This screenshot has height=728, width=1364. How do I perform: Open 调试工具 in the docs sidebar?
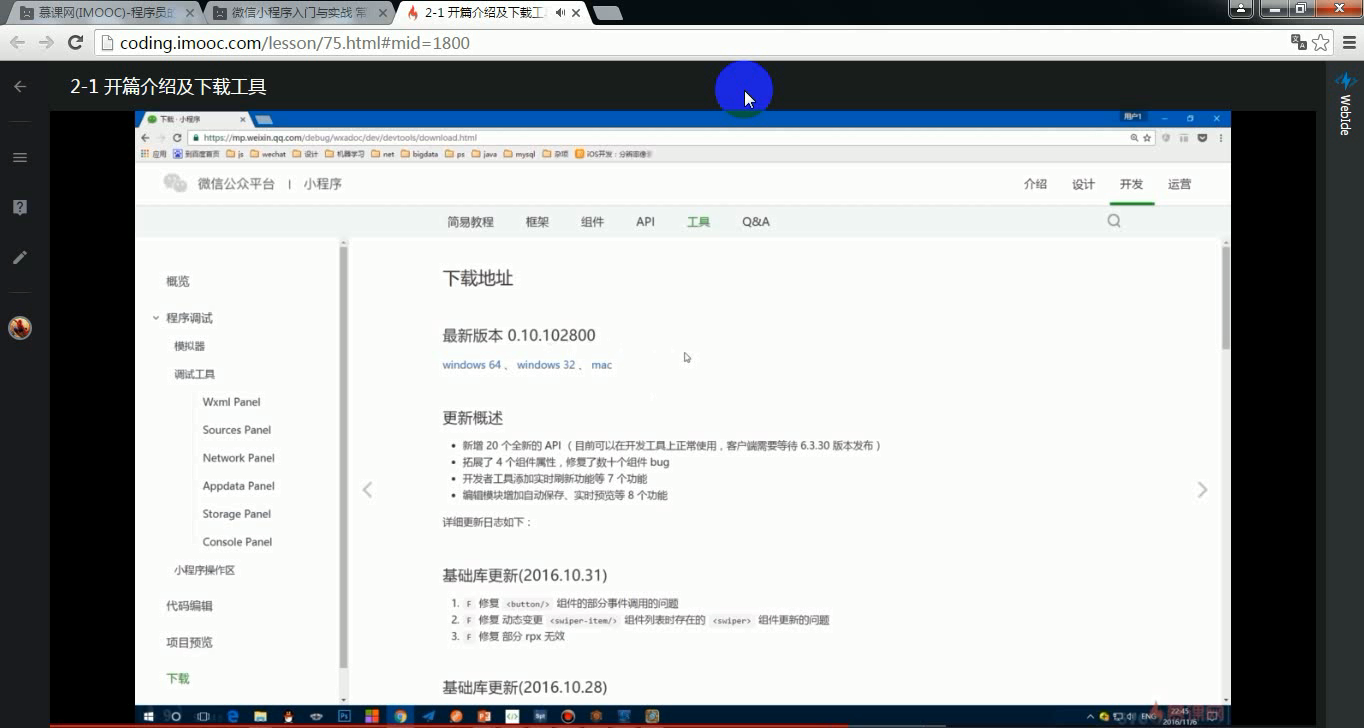pos(194,374)
